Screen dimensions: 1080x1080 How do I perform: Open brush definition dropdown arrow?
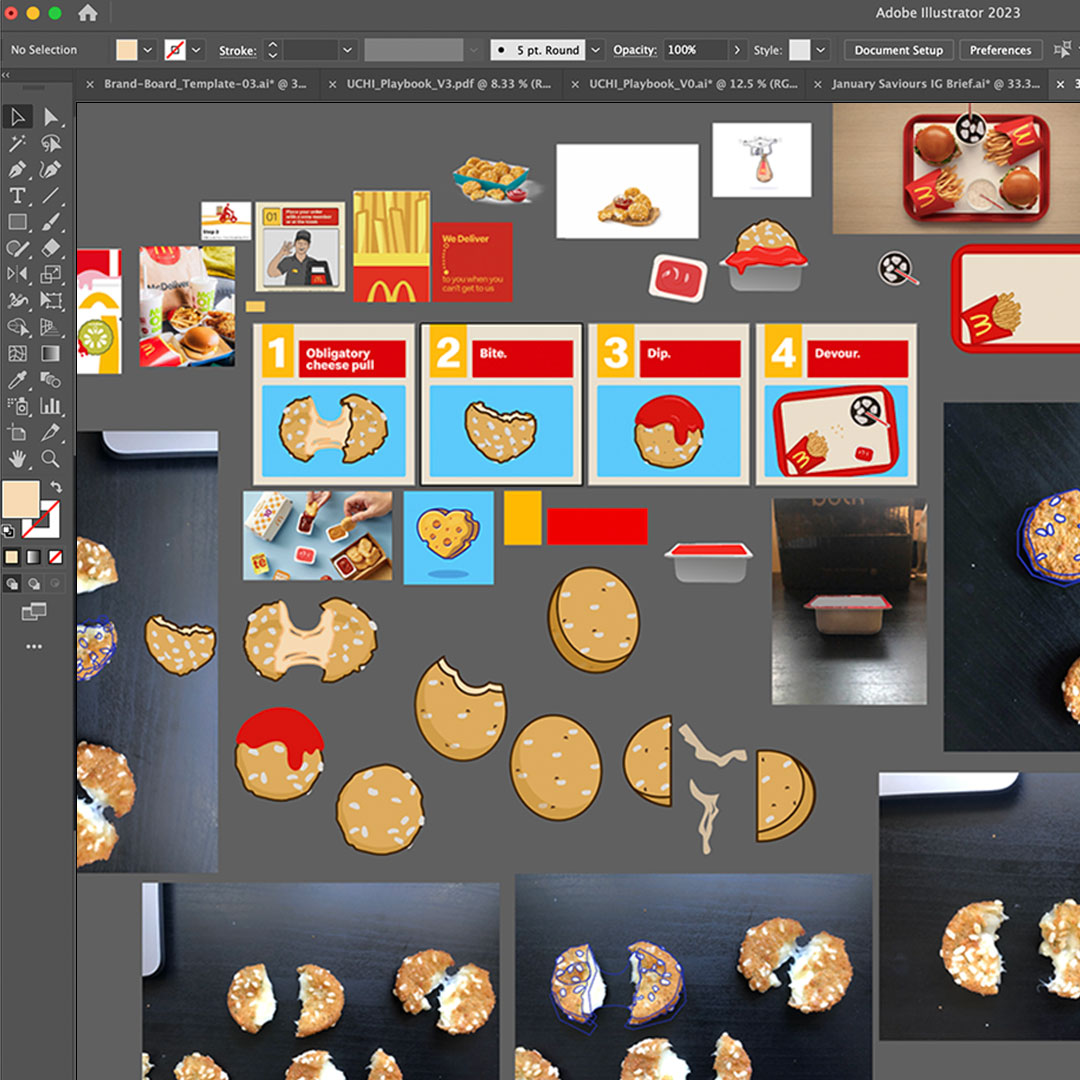point(596,50)
